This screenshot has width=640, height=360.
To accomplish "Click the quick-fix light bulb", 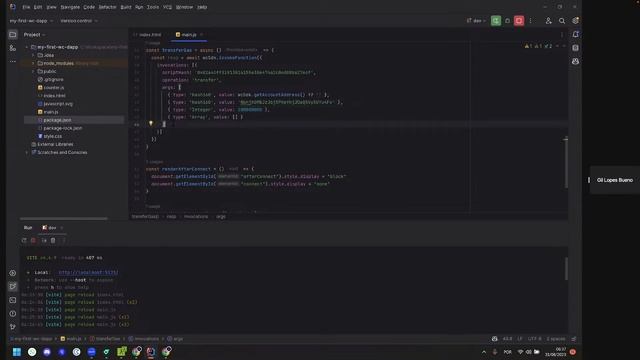I will [x=151, y=123].
